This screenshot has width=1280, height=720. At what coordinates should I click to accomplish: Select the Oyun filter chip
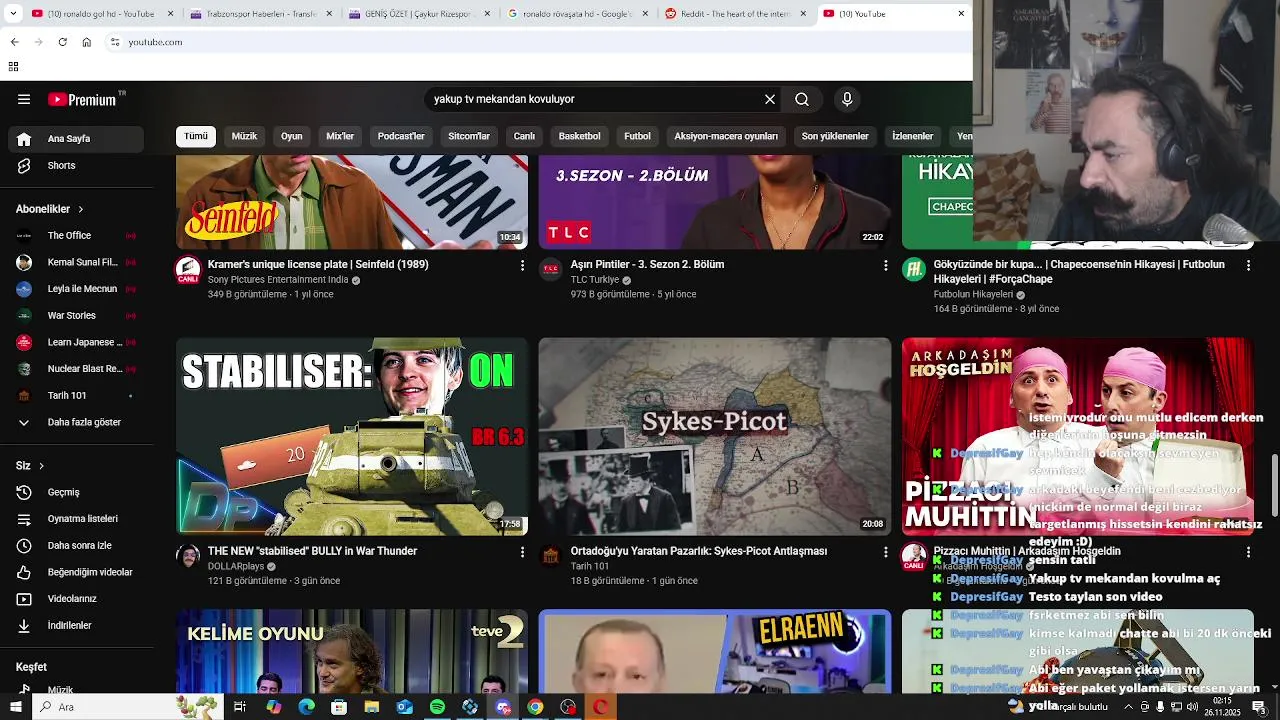291,136
